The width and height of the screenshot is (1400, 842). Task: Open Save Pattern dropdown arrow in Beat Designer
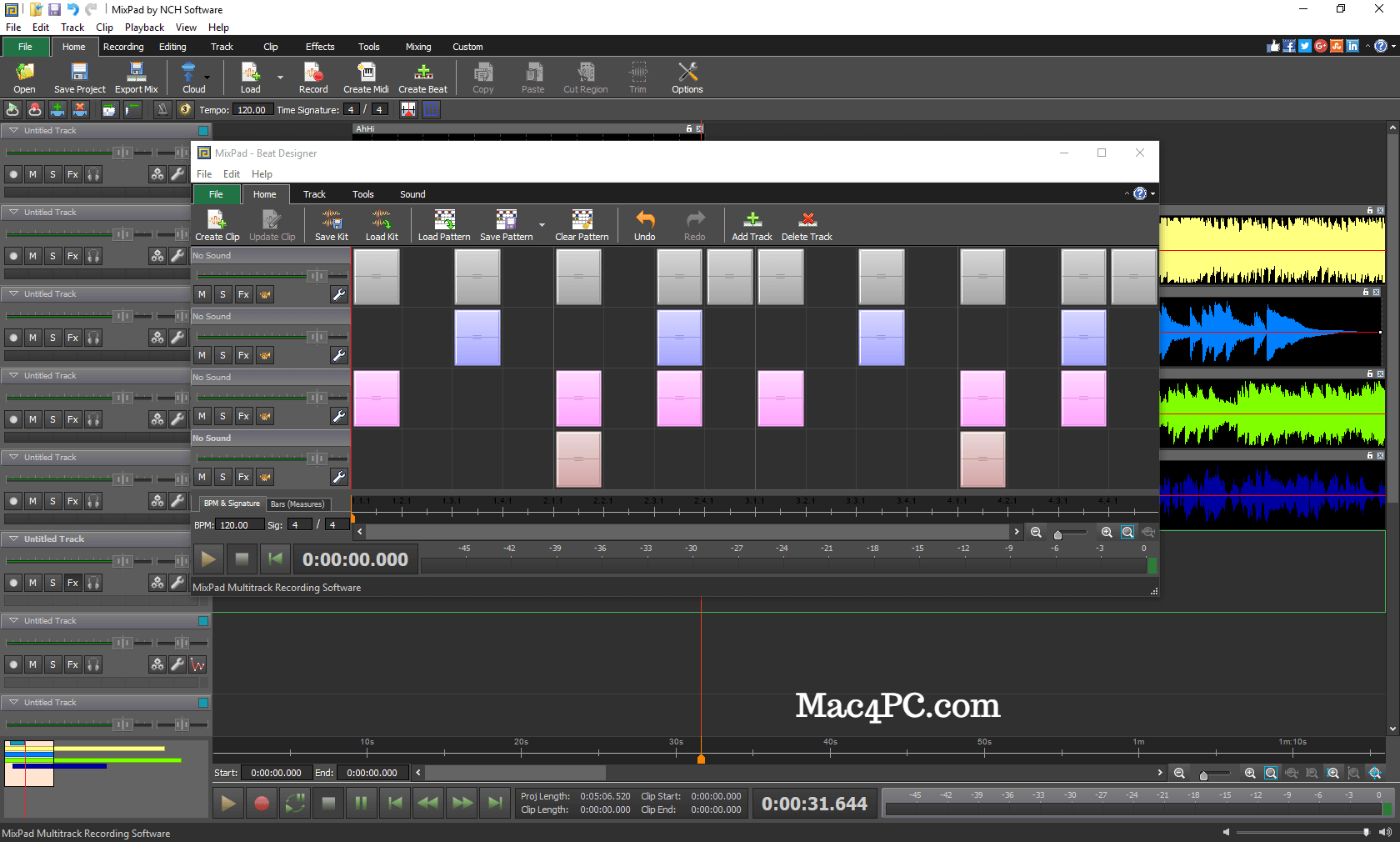(542, 225)
